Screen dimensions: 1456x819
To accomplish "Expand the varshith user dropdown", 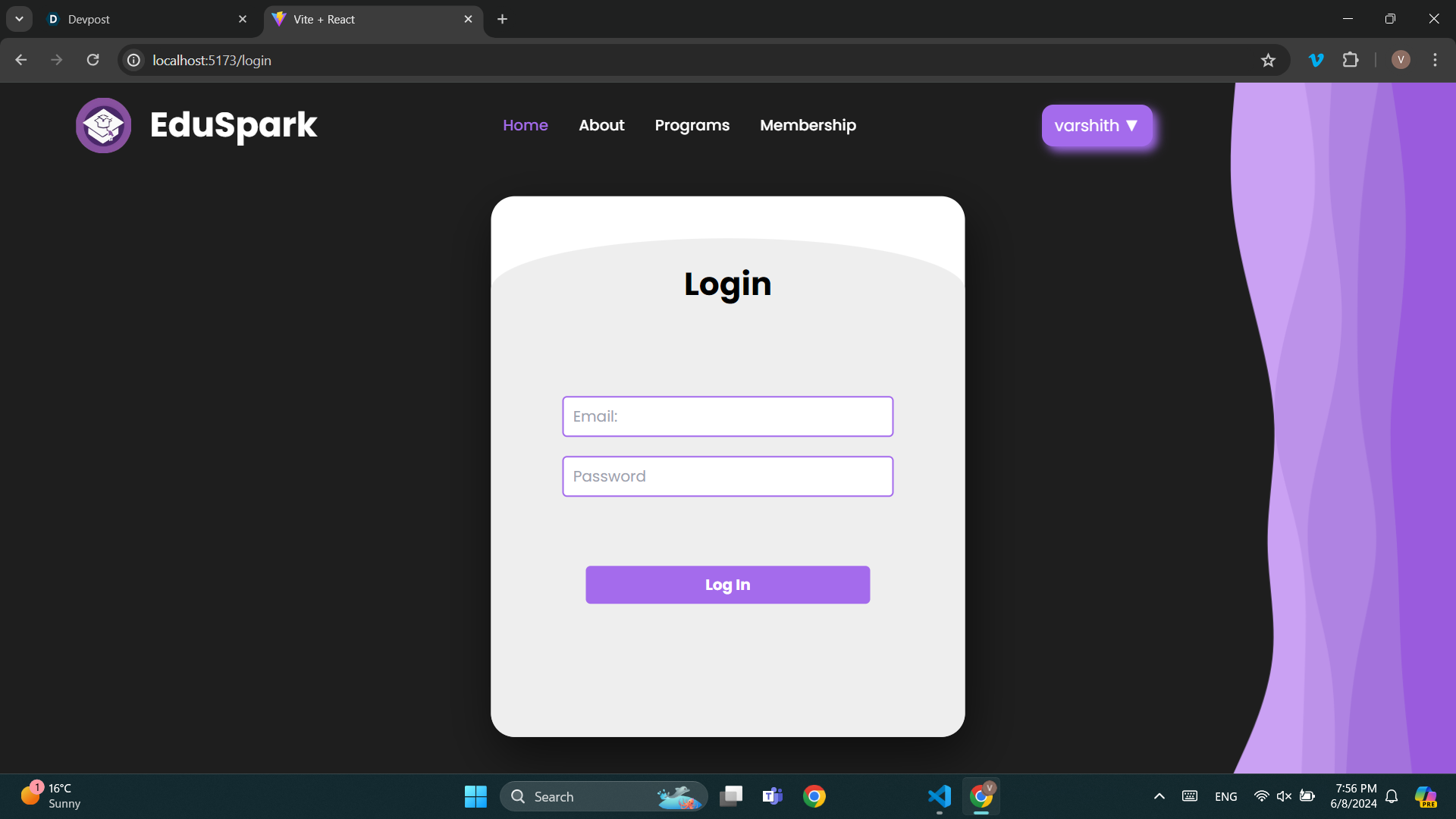I will pos(1097,126).
